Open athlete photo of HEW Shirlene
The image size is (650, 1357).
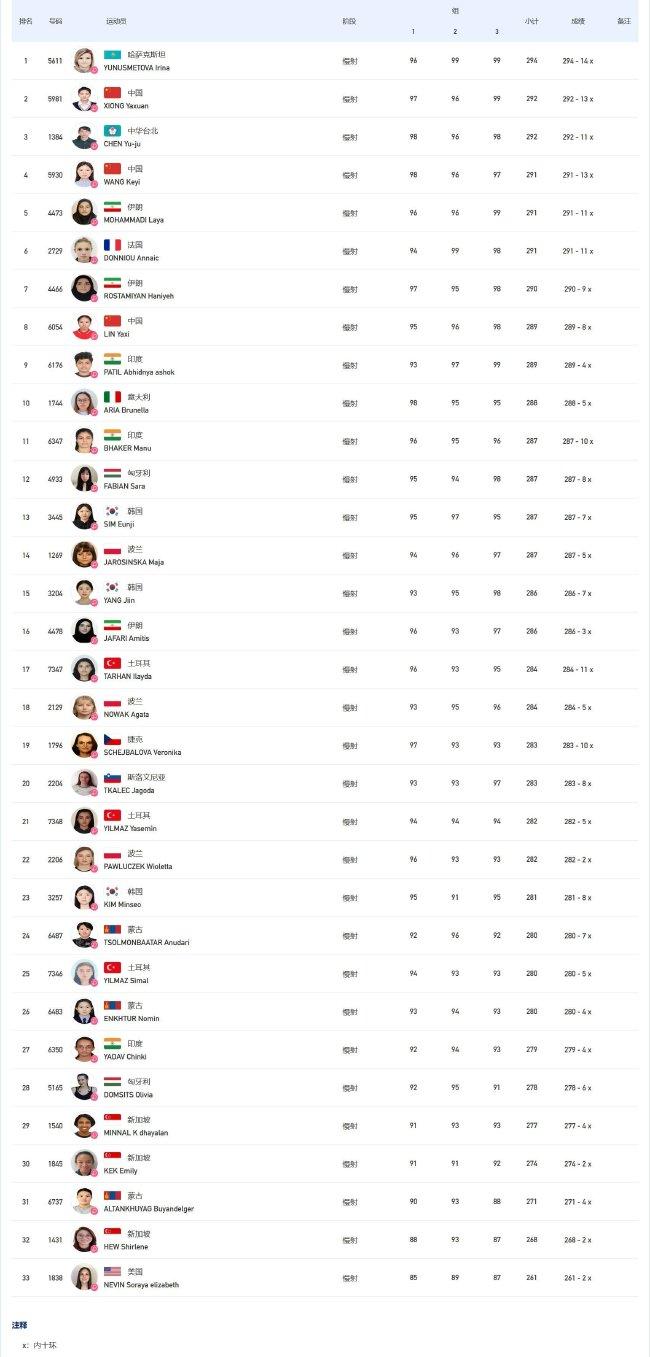(x=84, y=1238)
